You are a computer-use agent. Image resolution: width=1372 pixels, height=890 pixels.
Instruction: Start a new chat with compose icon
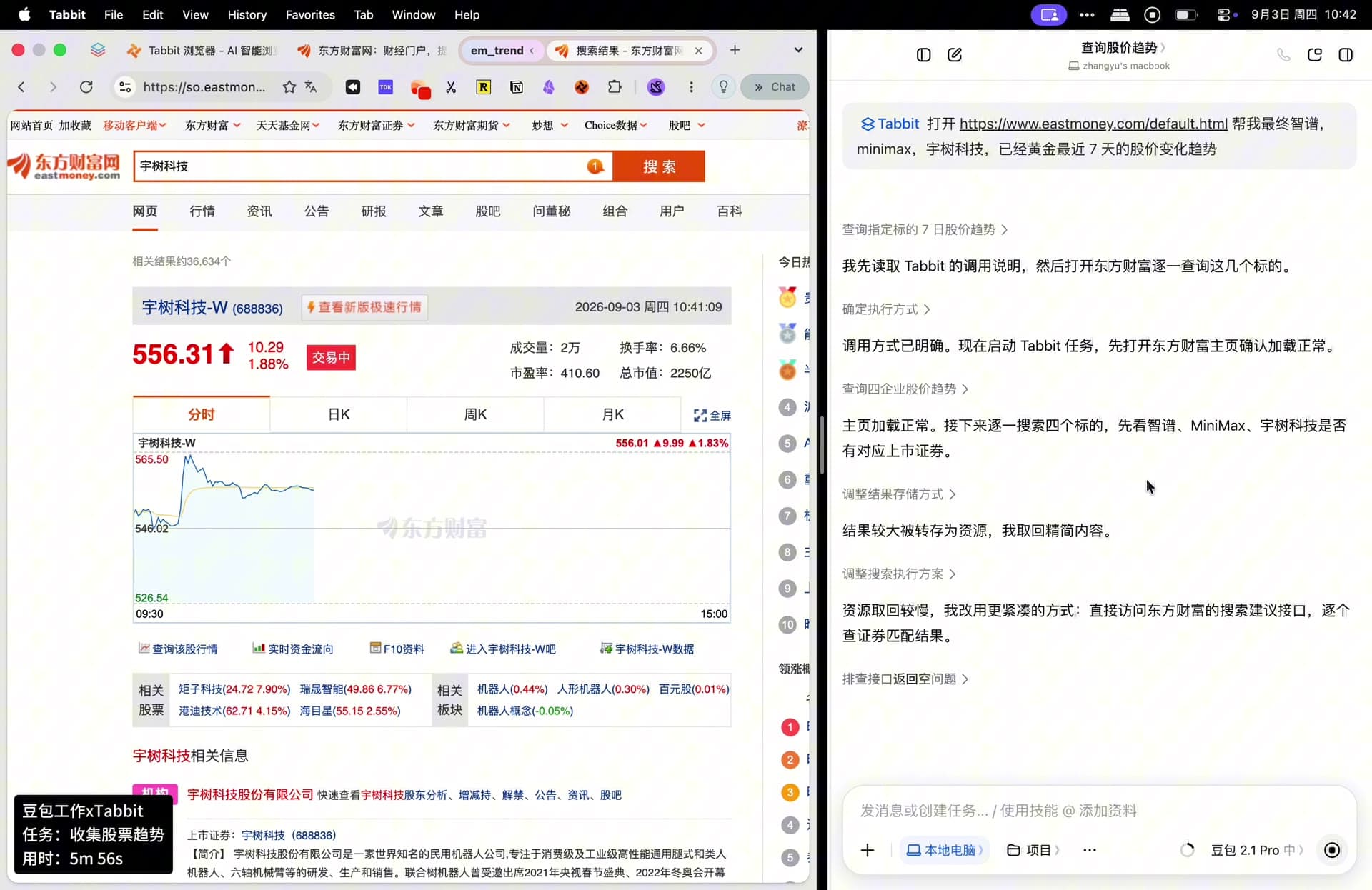click(955, 55)
